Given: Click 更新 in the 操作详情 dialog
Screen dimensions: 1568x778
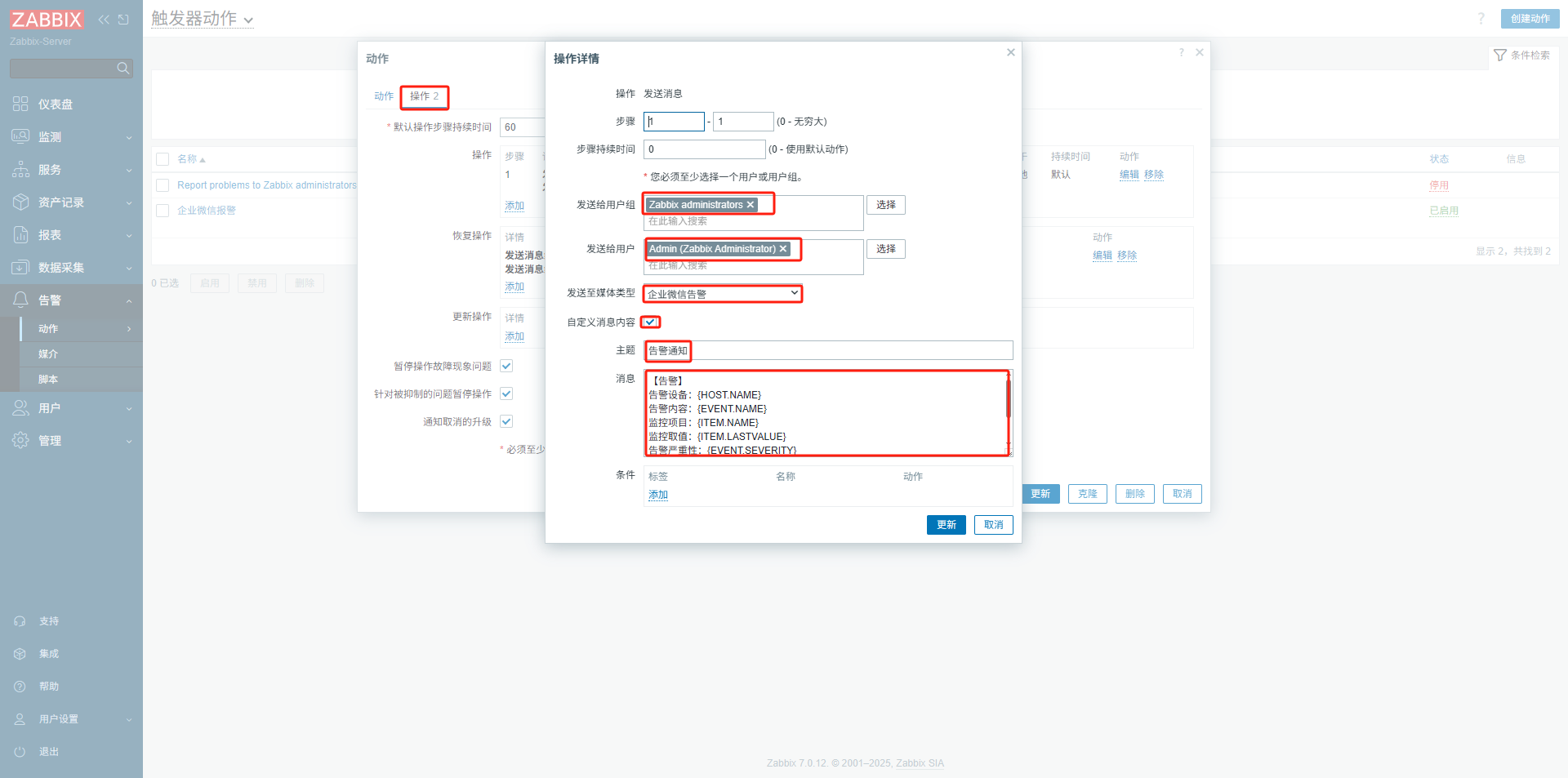Looking at the screenshot, I should 947,525.
